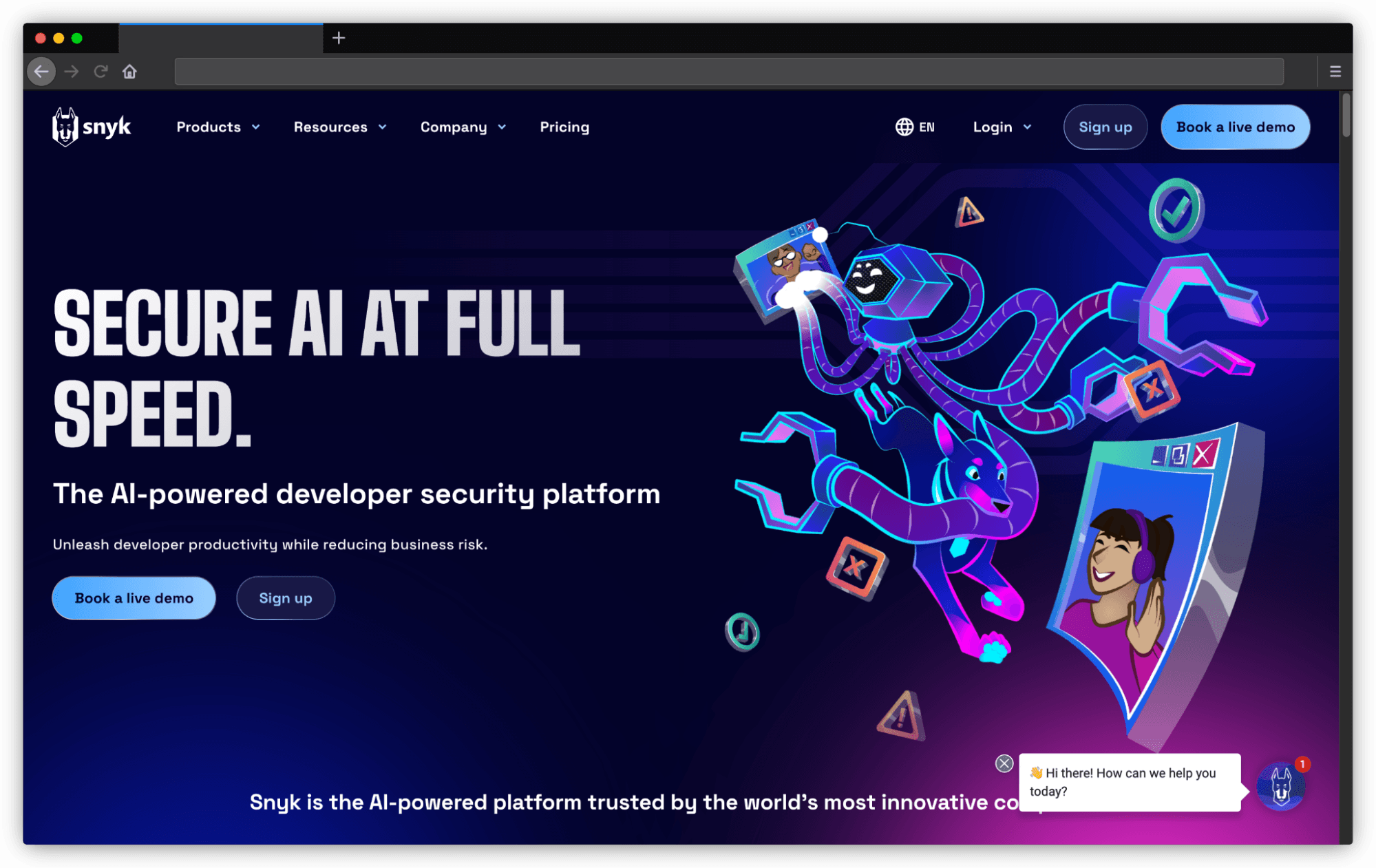Click Book a live demo in header
1376x868 pixels.
(x=1235, y=127)
